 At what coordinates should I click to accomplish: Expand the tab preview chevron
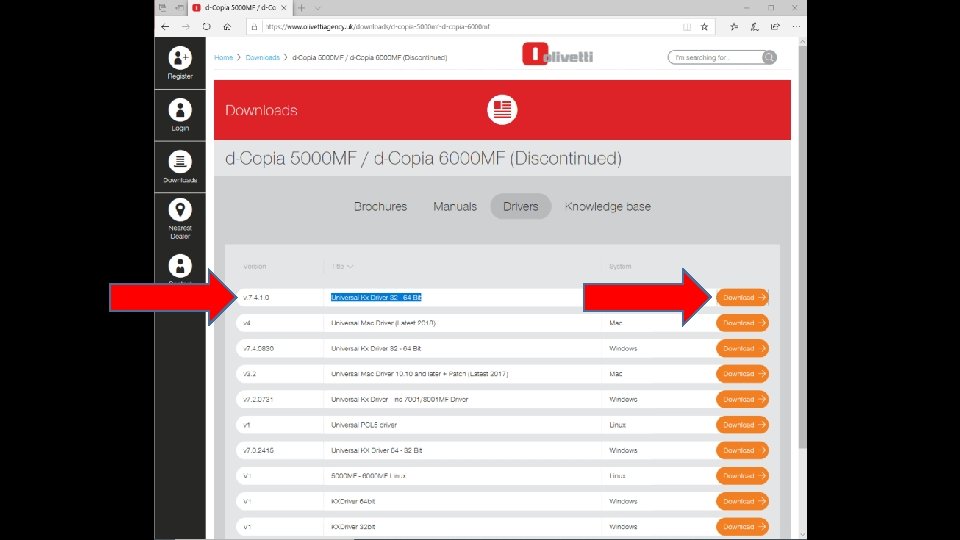[x=317, y=8]
